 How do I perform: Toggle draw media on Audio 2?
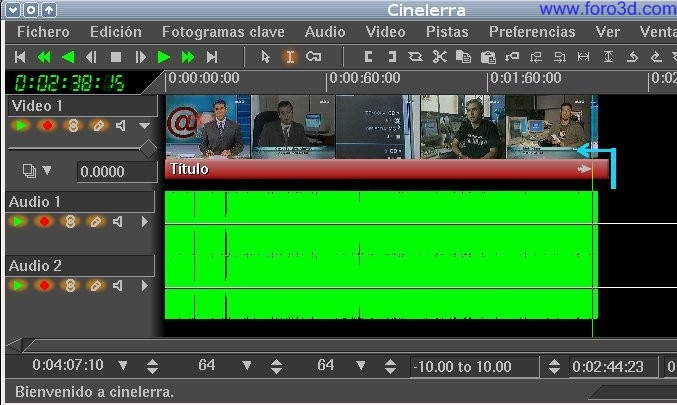[x=95, y=285]
